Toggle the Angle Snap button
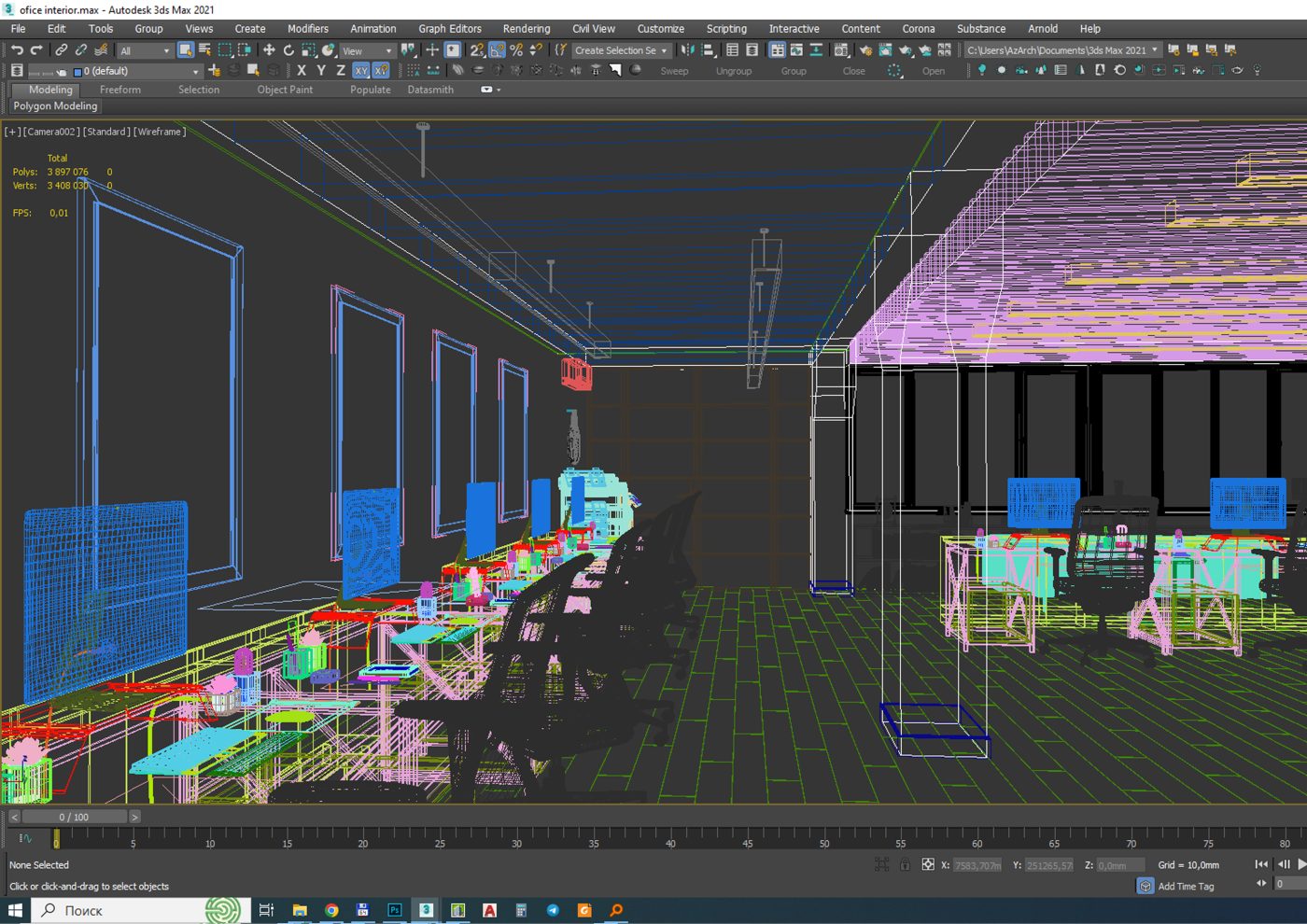The width and height of the screenshot is (1307, 924). coord(497,50)
